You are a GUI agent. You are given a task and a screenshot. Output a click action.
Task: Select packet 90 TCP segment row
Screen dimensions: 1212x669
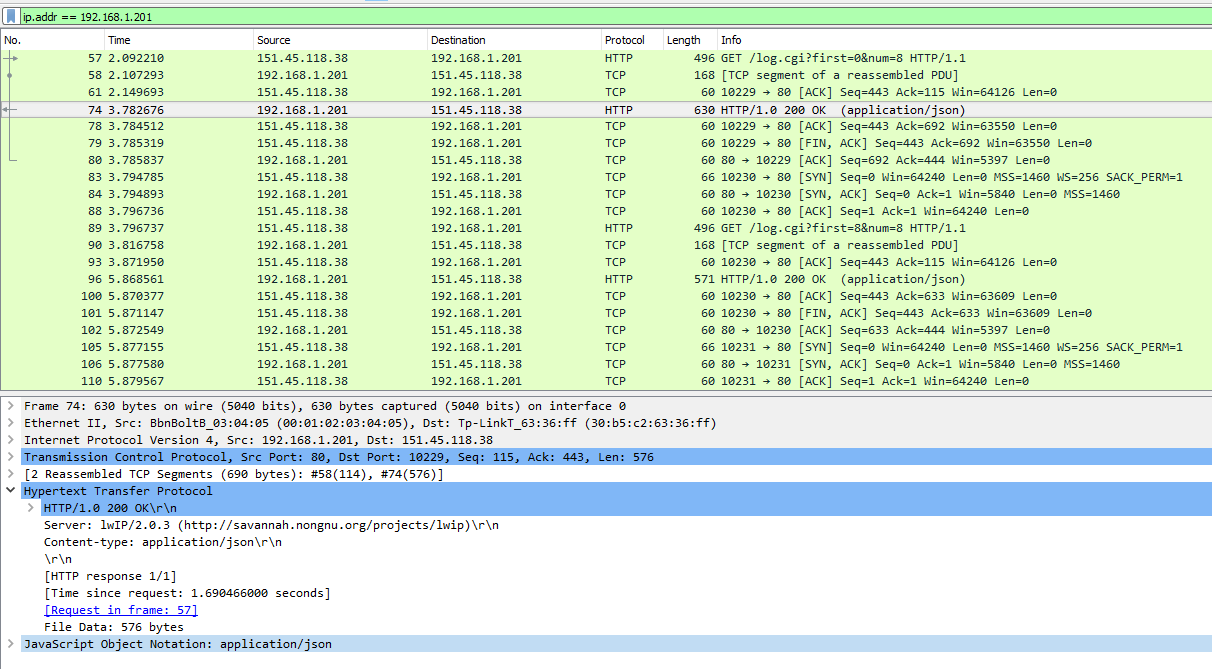[606, 245]
